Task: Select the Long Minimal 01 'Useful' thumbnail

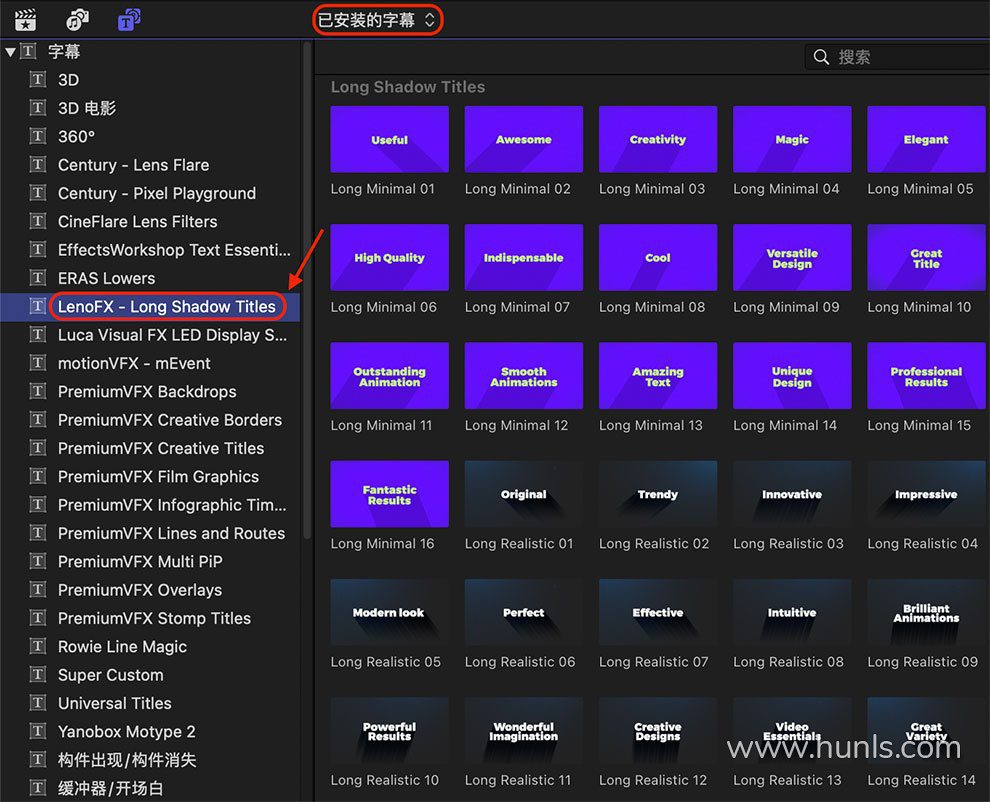Action: pyautogui.click(x=390, y=139)
